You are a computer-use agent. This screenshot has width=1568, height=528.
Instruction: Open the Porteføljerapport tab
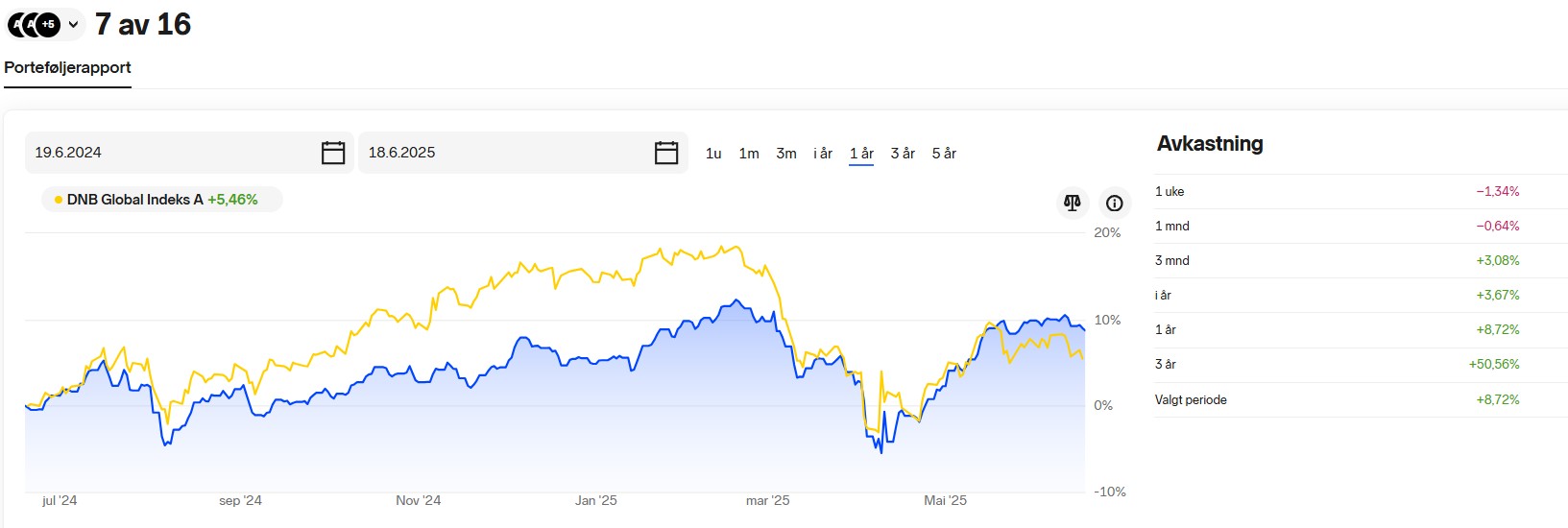coord(67,68)
